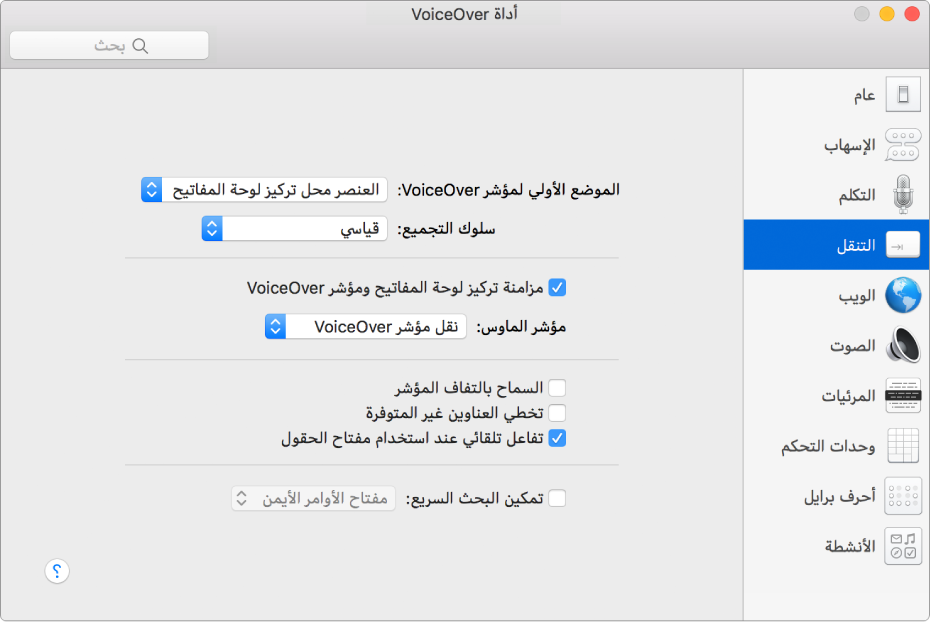Click the help question mark button

tap(57, 571)
